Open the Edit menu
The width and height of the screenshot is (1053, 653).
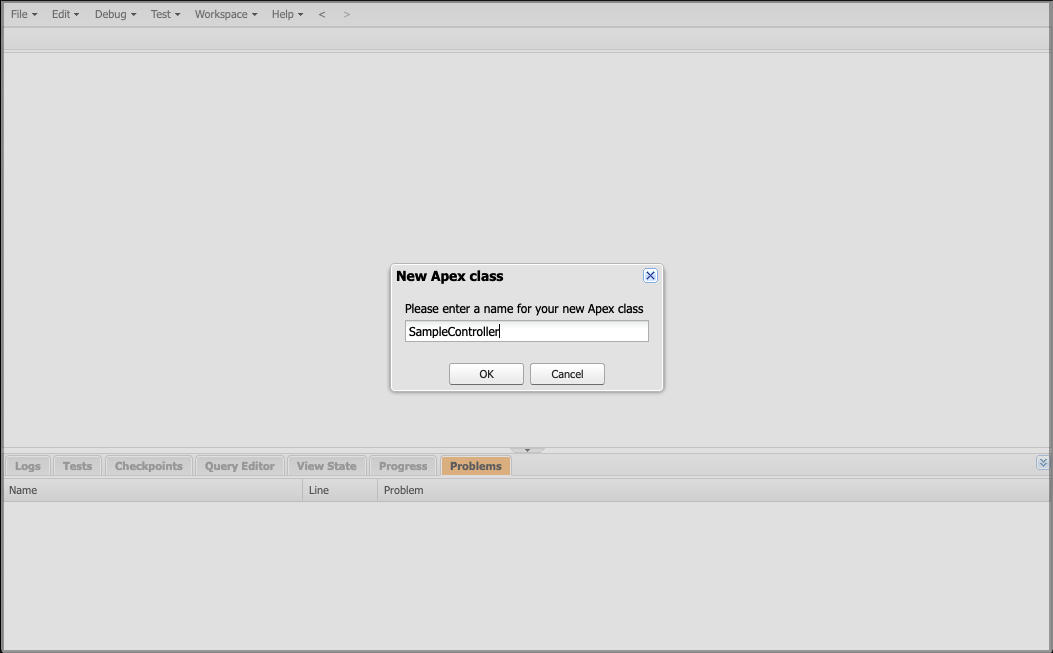65,14
